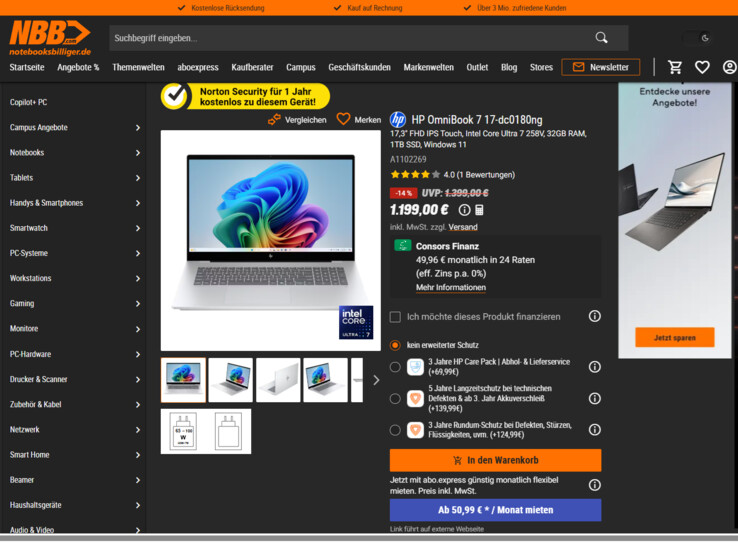Click info icon beside abo.express rental text

point(594,485)
